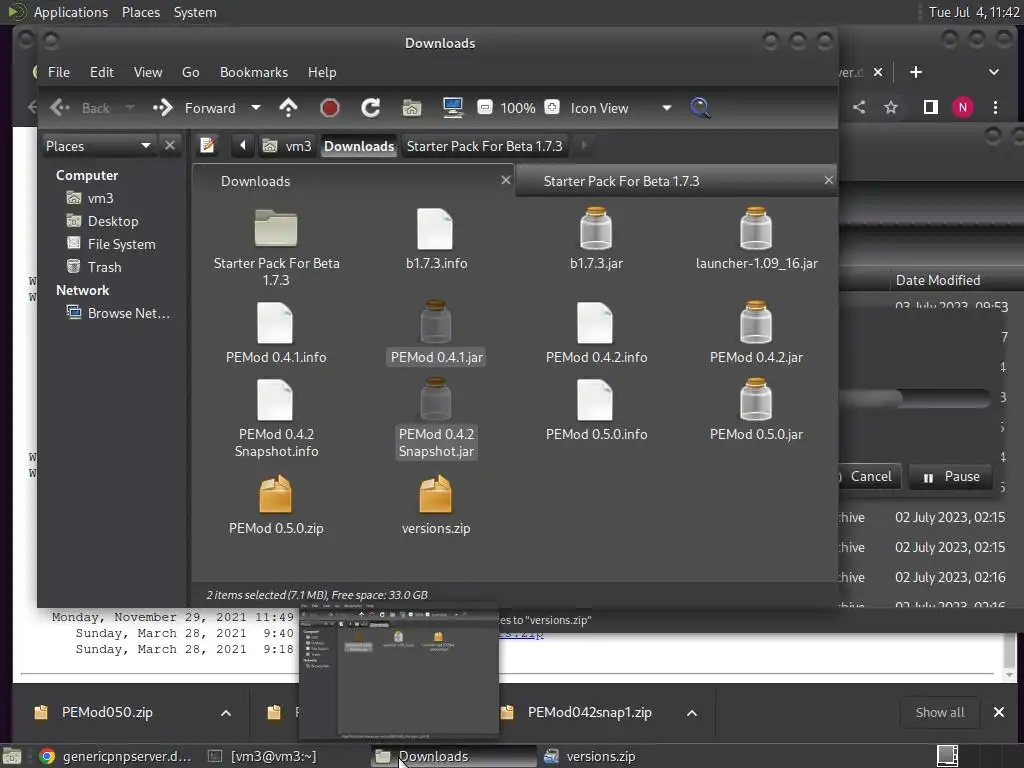1024x768 pixels.
Task: Toggle the location text-entry edit button
Action: 208,146
